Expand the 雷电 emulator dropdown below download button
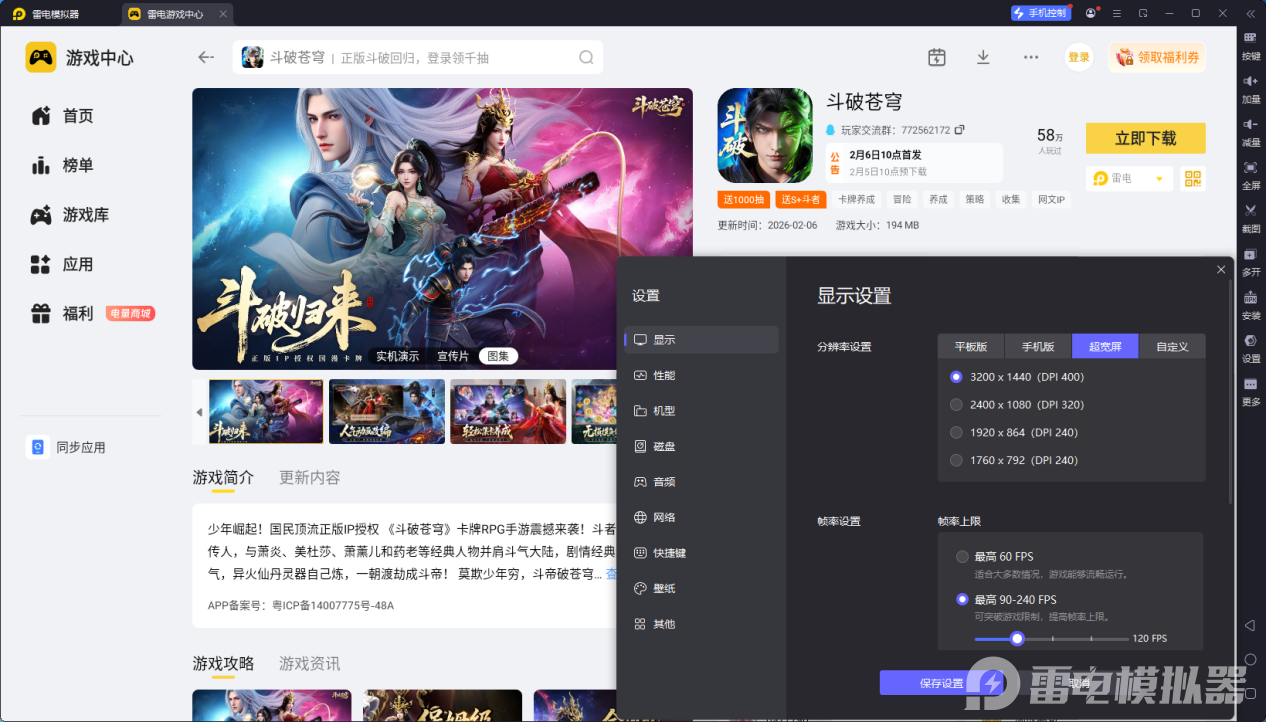This screenshot has height=722, width=1266. (1129, 178)
